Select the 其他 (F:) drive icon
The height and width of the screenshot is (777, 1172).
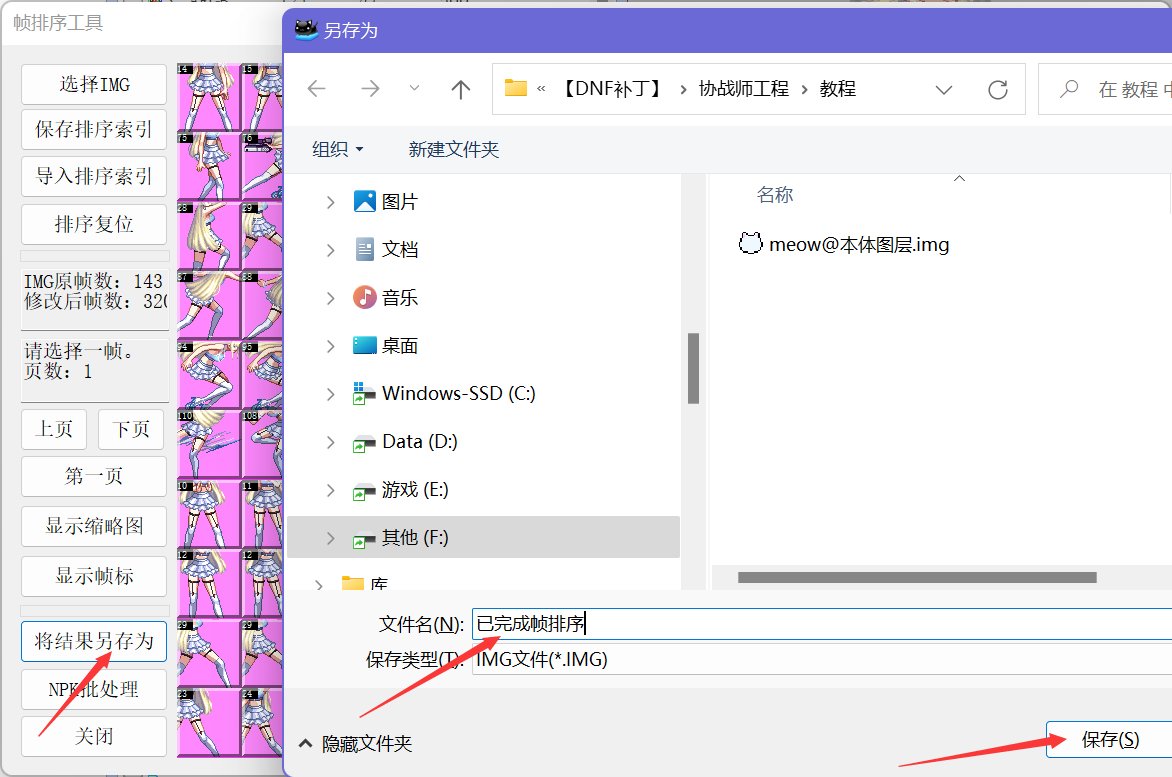(363, 539)
